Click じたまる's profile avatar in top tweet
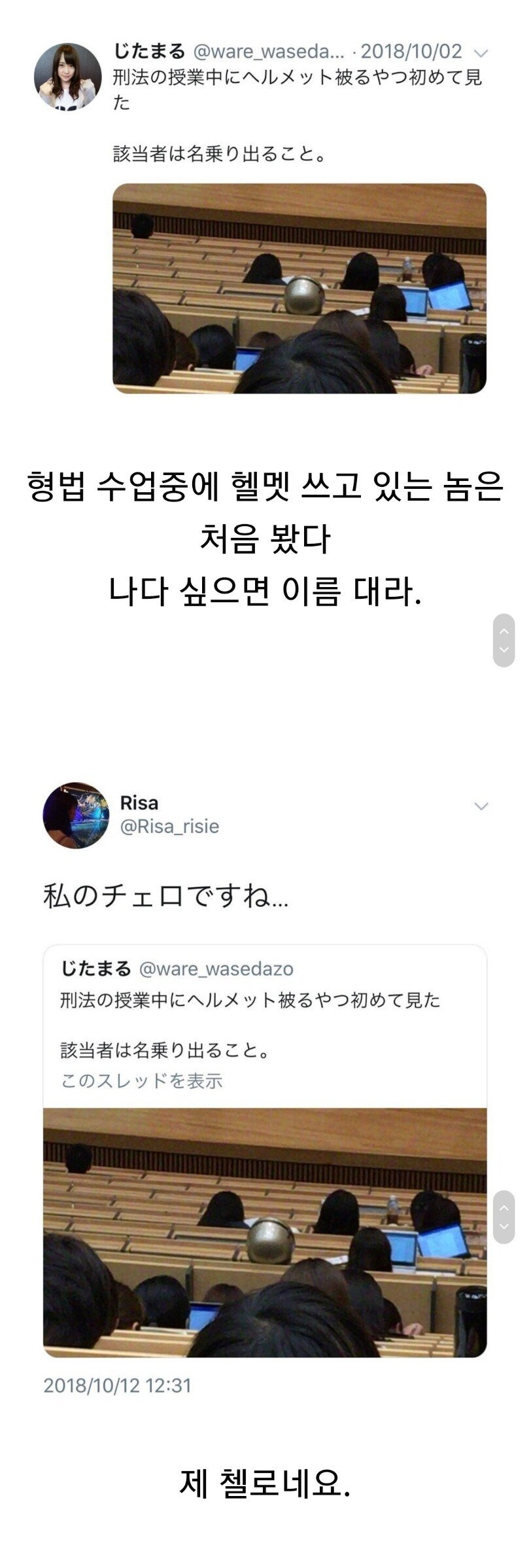The image size is (529, 1568). tap(68, 77)
